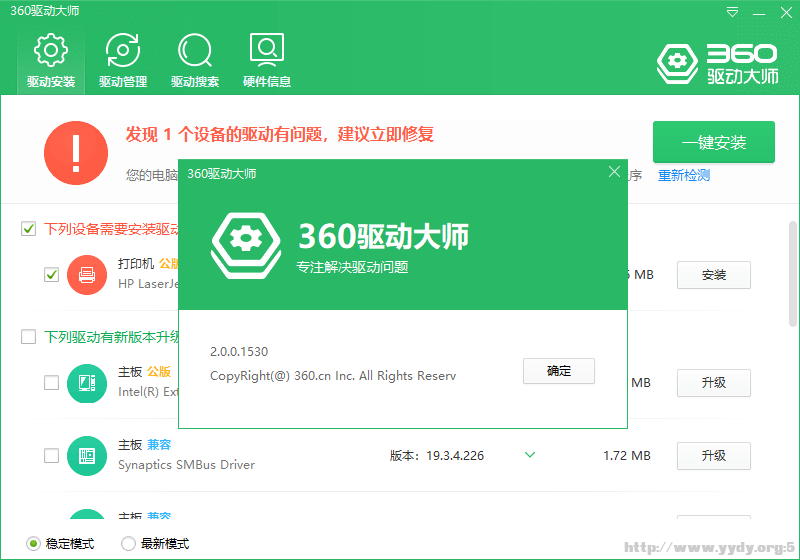This screenshot has width=800, height=560.
Task: Check the 主板 Intel(R) row checkbox
Action: click(x=52, y=383)
